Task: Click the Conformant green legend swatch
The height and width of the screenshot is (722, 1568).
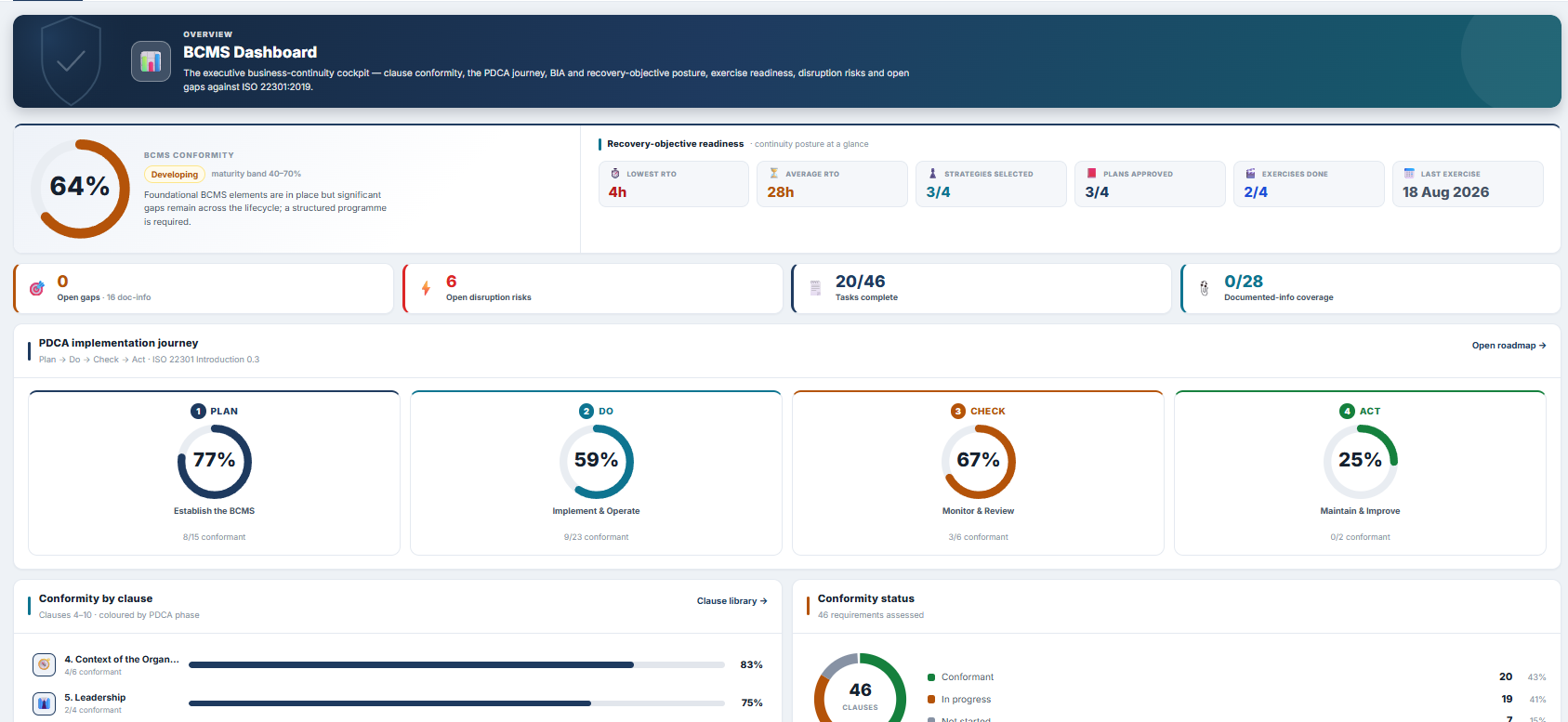Action: tap(931, 677)
